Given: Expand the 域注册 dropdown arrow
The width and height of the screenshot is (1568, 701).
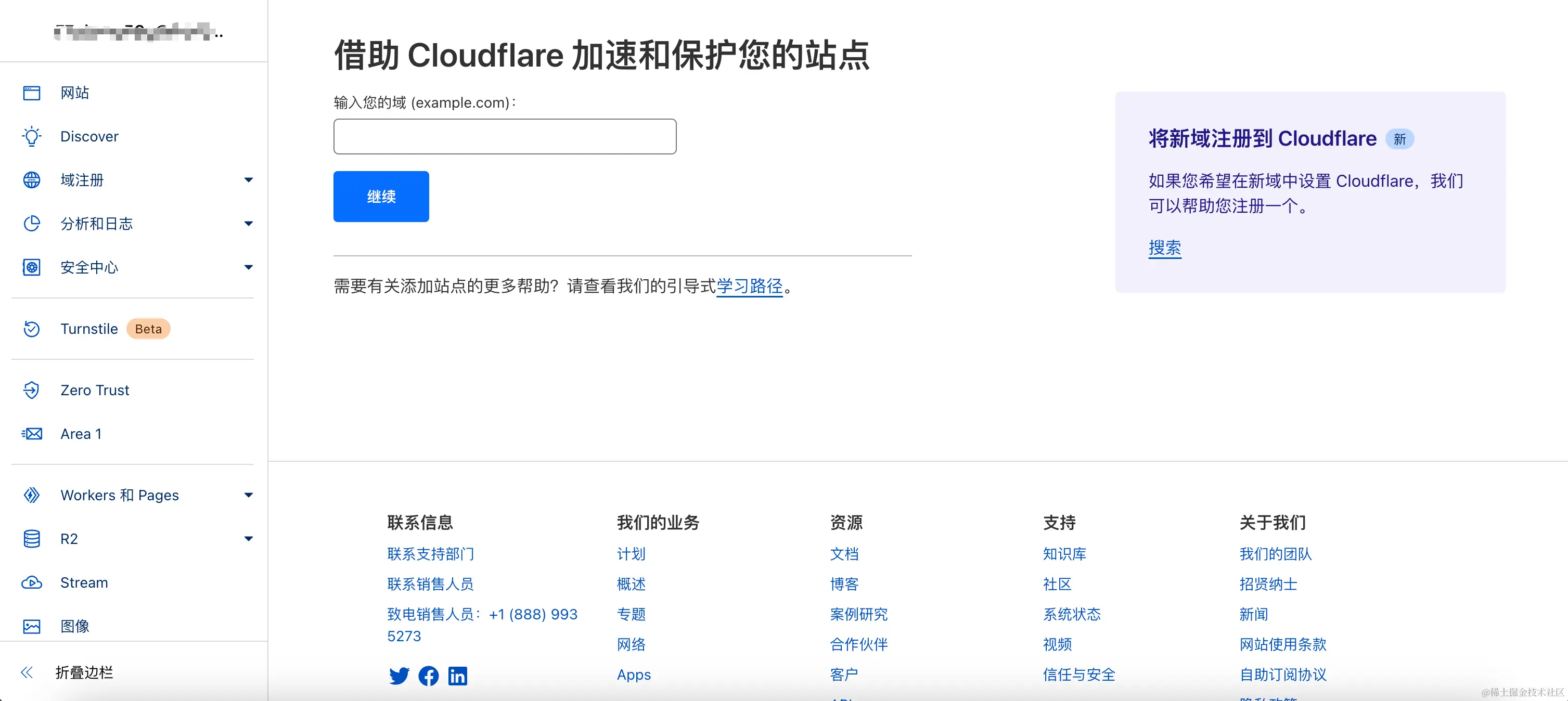Looking at the screenshot, I should (x=248, y=180).
